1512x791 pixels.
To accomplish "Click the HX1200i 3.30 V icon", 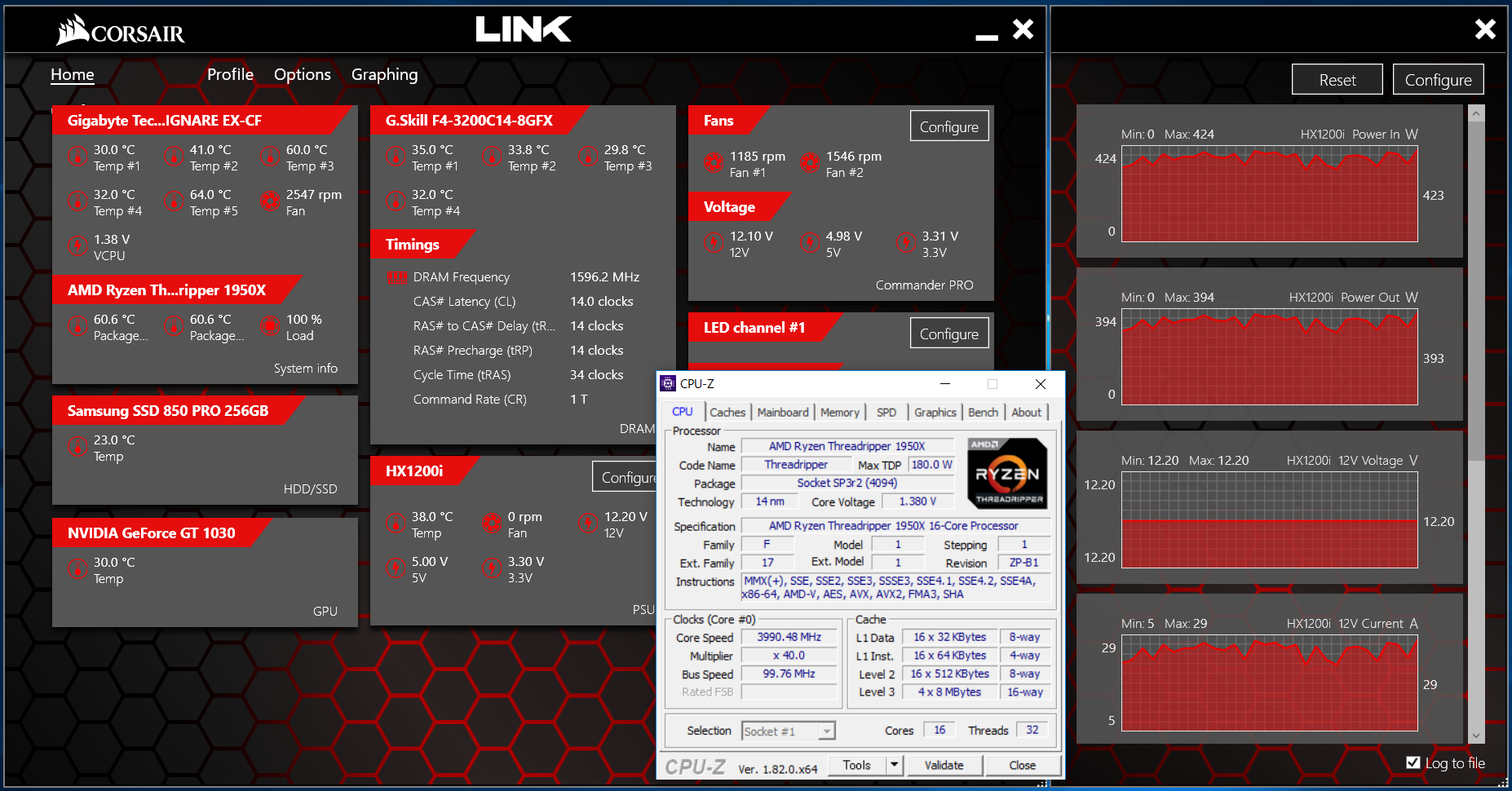I will coord(492,568).
